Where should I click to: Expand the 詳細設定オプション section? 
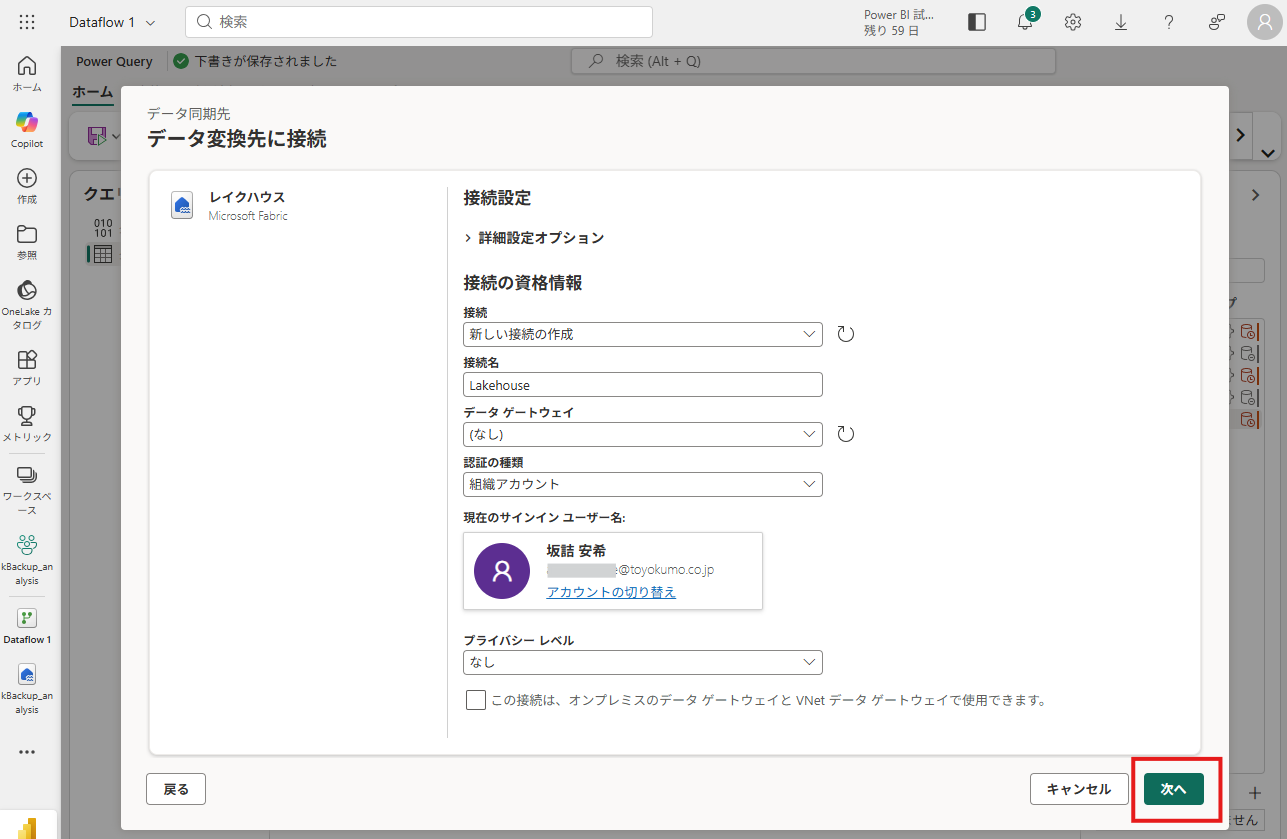(534, 238)
